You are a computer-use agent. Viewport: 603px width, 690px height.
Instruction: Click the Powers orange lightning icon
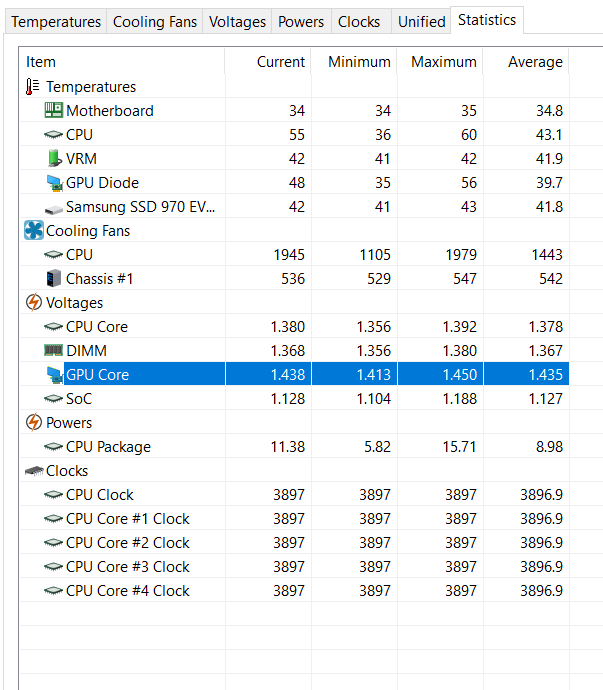pos(33,423)
